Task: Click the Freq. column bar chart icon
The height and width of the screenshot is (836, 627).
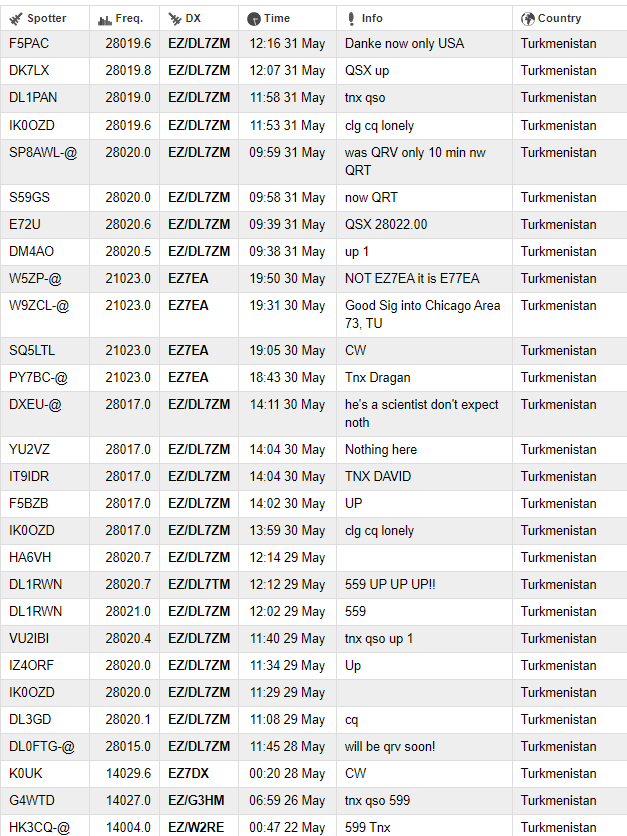Action: coord(104,20)
